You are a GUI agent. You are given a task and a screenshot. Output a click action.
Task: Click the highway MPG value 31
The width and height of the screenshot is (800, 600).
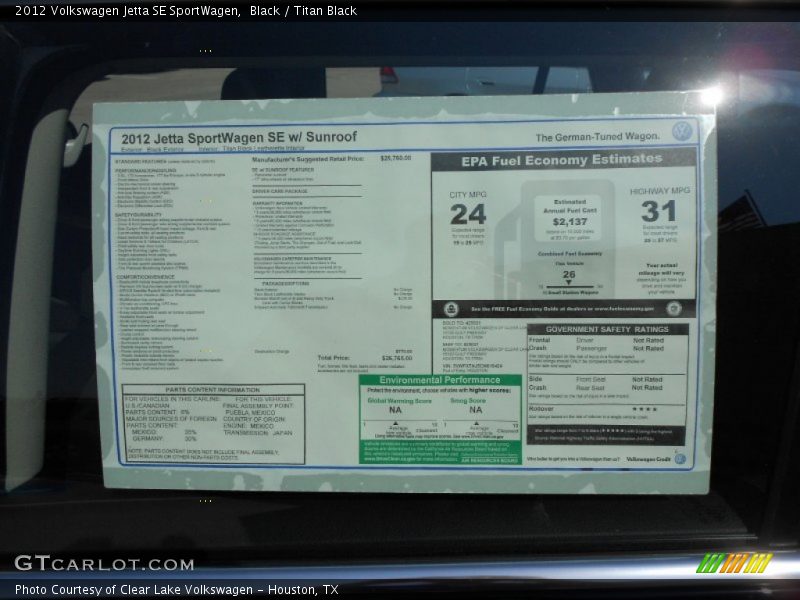tap(659, 211)
